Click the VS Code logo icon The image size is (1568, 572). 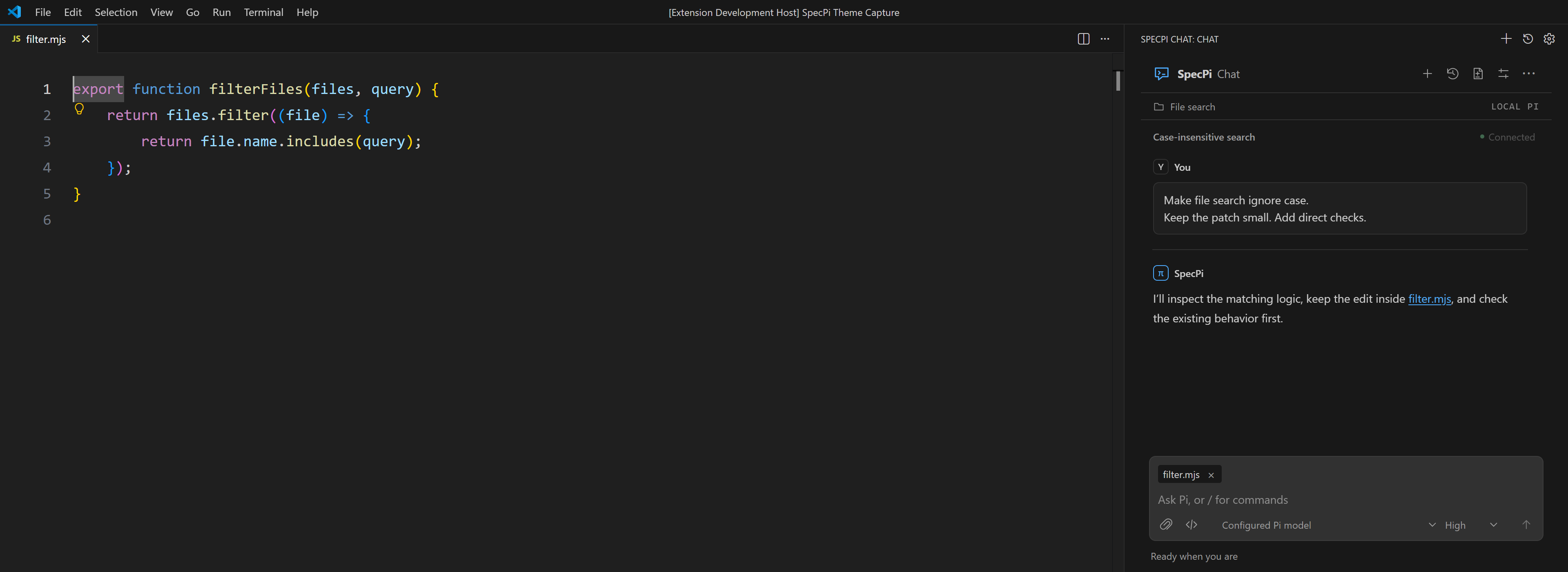click(14, 11)
